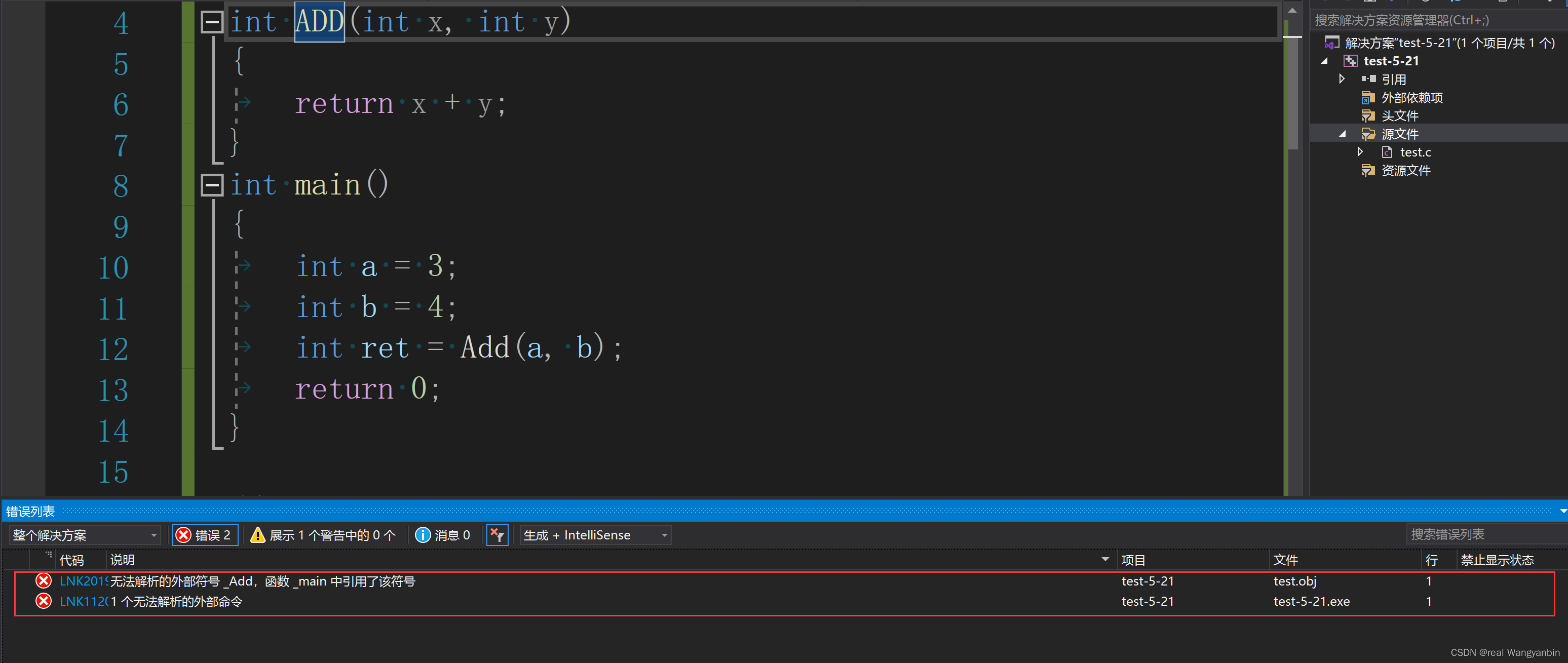Open the LNK1120 error code link
Screen dimensions: 1568x663
click(84, 601)
